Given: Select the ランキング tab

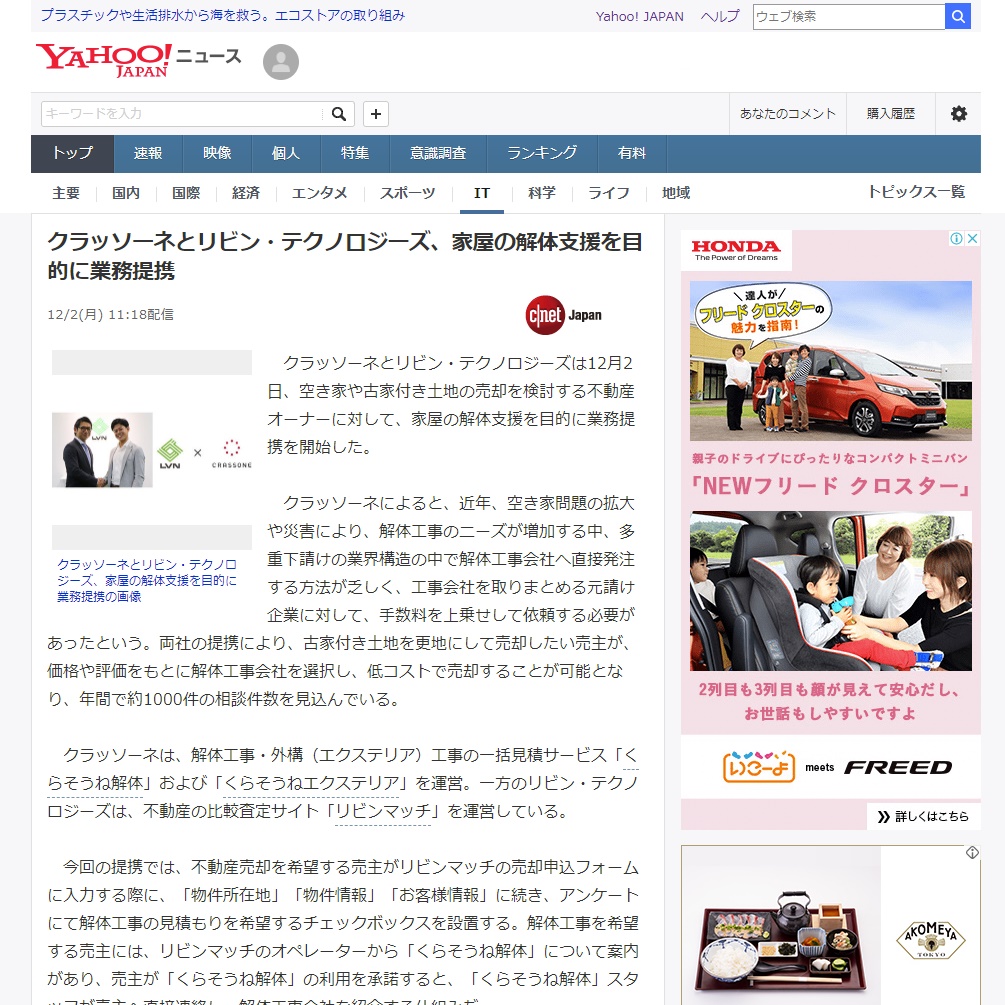Looking at the screenshot, I should click(542, 154).
